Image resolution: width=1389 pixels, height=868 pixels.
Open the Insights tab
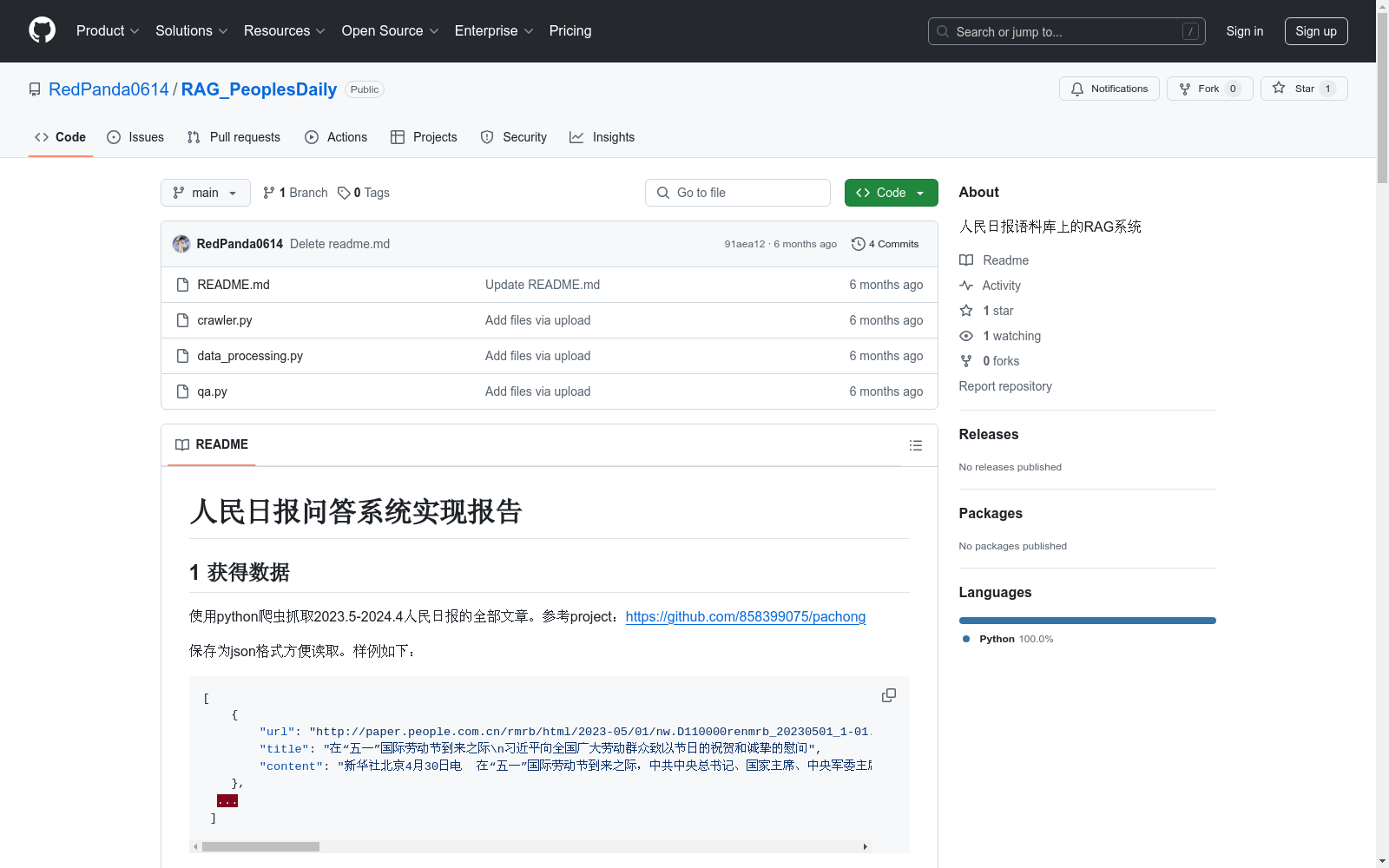coord(602,137)
